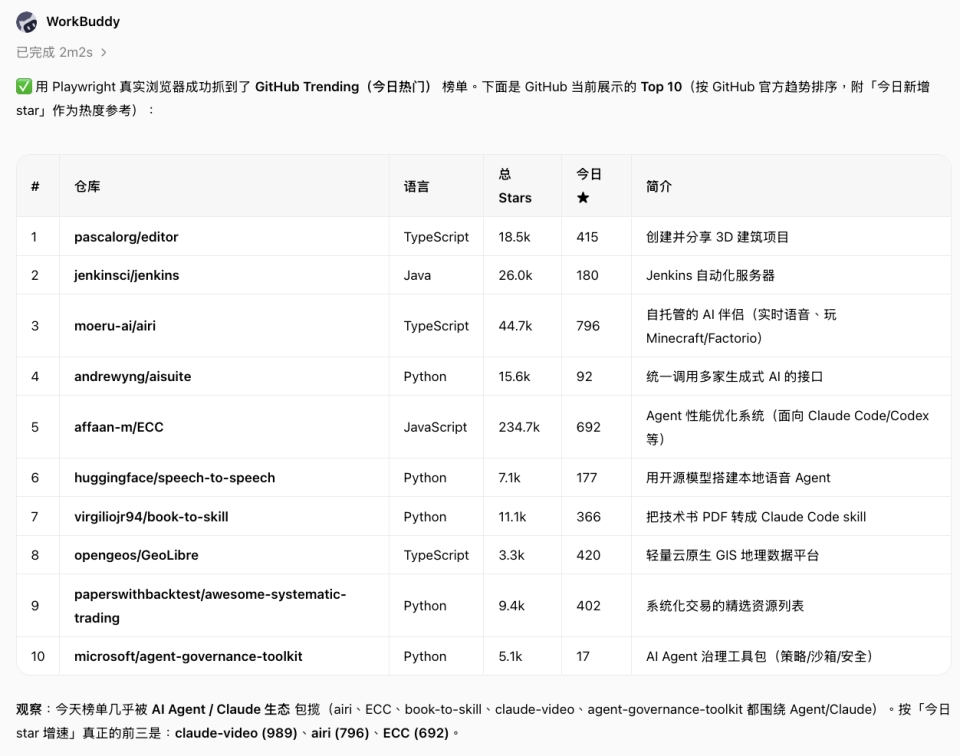
Task: Click the JavaScript language cell
Action: click(x=435, y=427)
